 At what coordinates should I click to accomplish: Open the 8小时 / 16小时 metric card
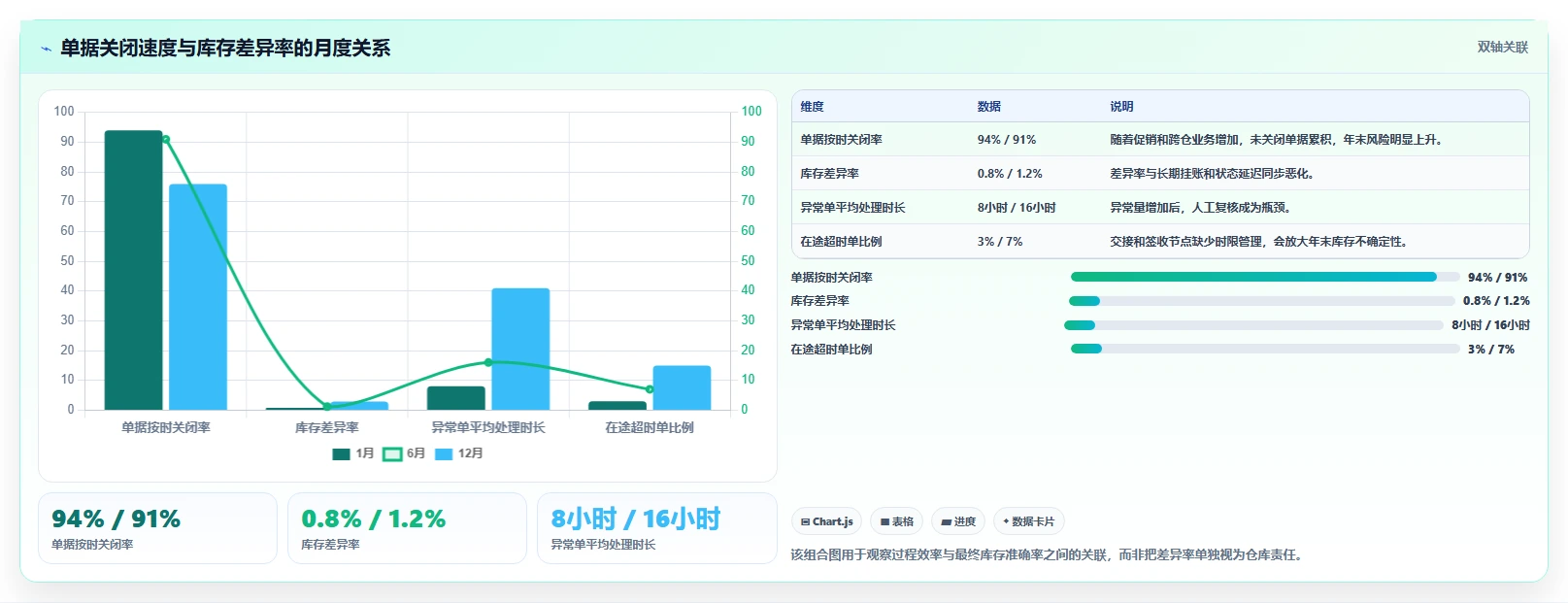[657, 528]
